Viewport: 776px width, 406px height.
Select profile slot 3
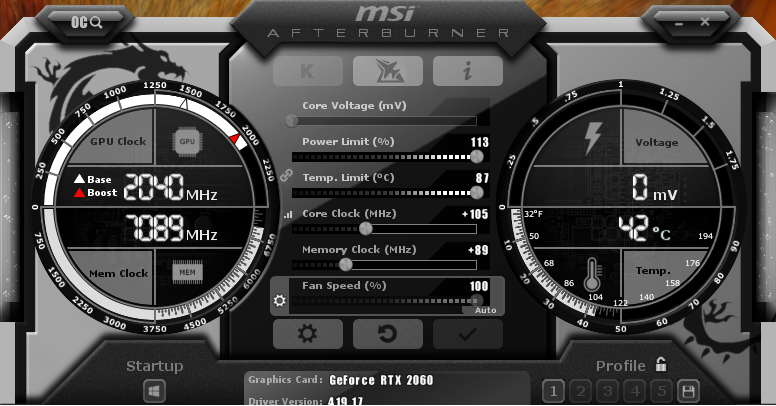(x=607, y=391)
